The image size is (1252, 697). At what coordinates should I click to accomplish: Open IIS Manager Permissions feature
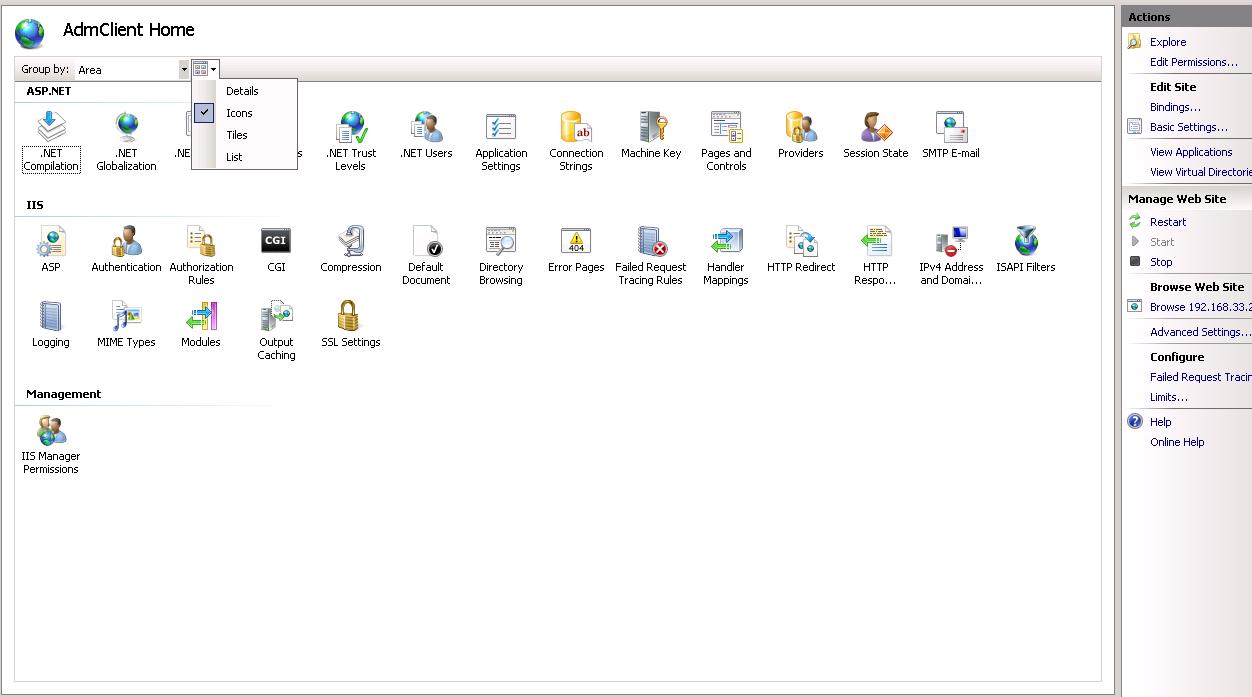51,444
